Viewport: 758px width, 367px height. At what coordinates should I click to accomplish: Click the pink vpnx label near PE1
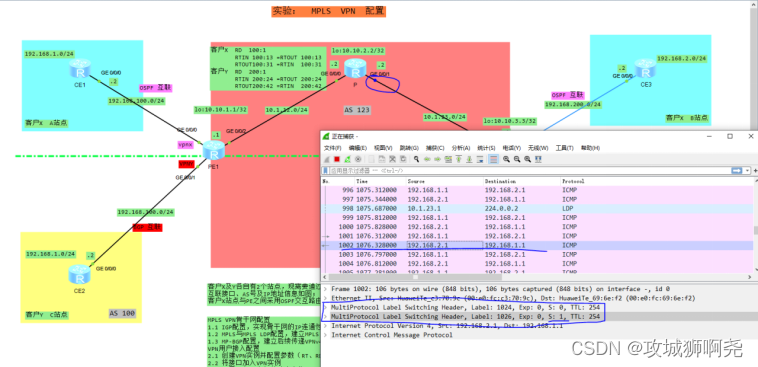point(186,144)
